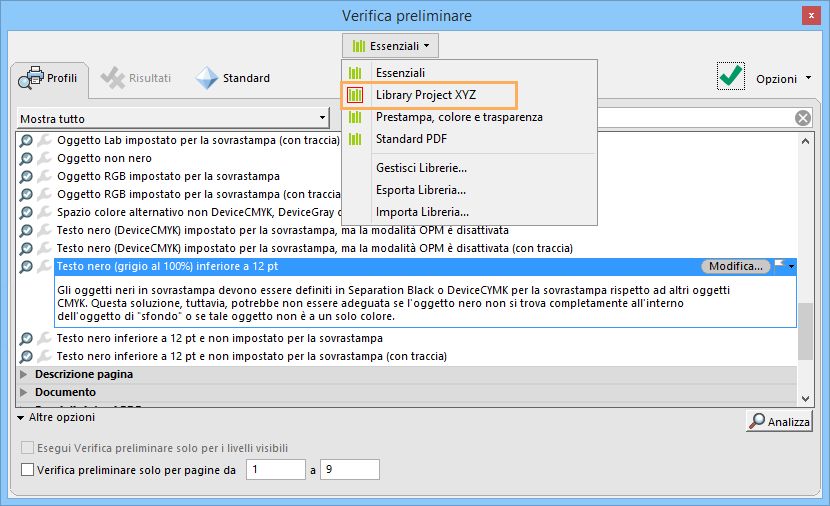This screenshot has width=830, height=506.
Task: Pick Standard PDF library entry
Action: (411, 139)
